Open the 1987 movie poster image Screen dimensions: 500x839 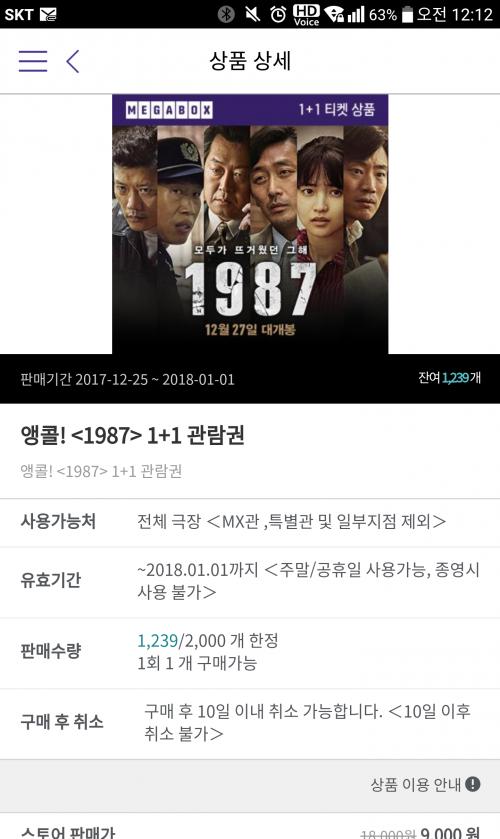(250, 224)
